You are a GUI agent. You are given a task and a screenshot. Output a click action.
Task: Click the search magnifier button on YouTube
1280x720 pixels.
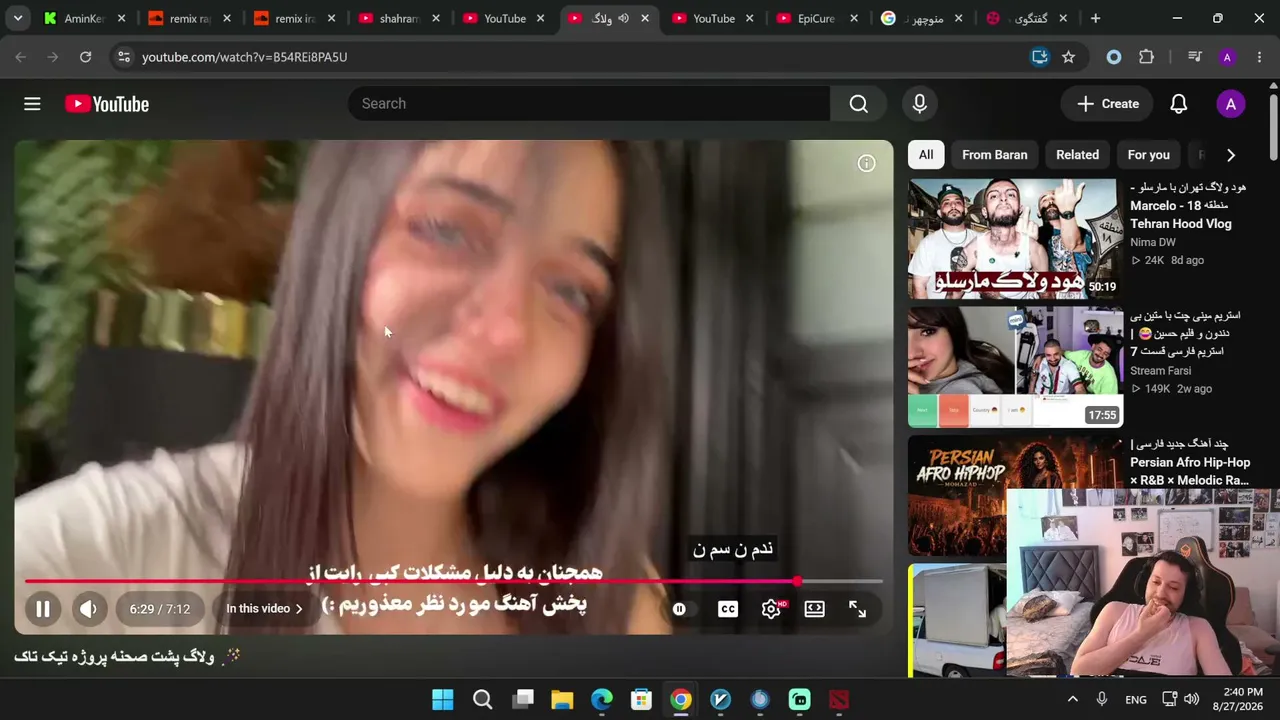[858, 104]
